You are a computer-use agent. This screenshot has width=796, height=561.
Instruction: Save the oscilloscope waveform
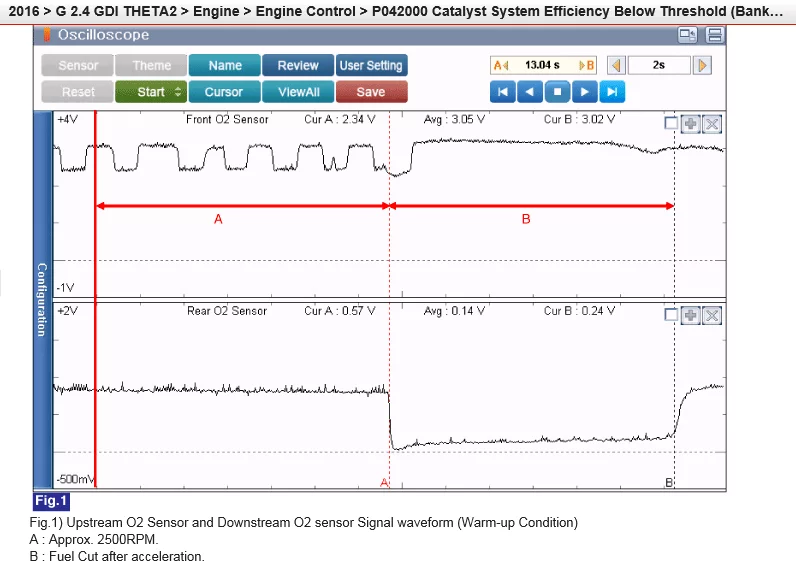[371, 92]
